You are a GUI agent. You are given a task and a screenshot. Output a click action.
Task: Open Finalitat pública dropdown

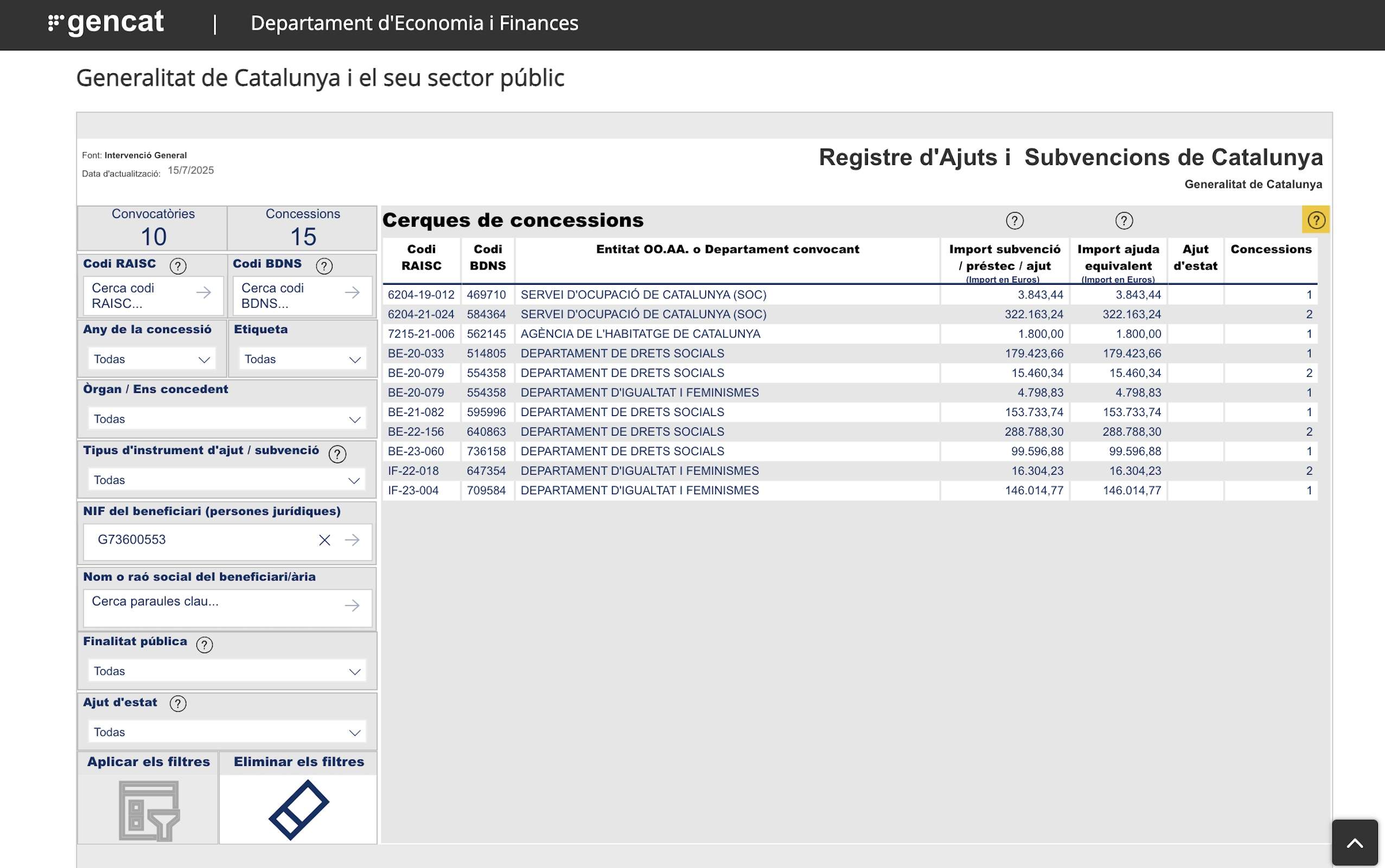[x=227, y=671]
